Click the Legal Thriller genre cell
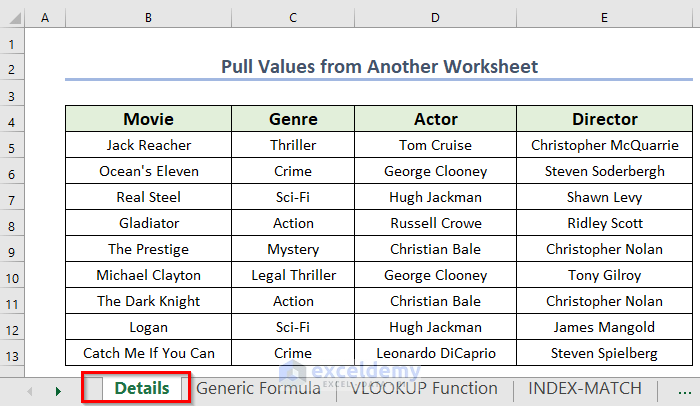The width and height of the screenshot is (700, 406). pos(293,275)
